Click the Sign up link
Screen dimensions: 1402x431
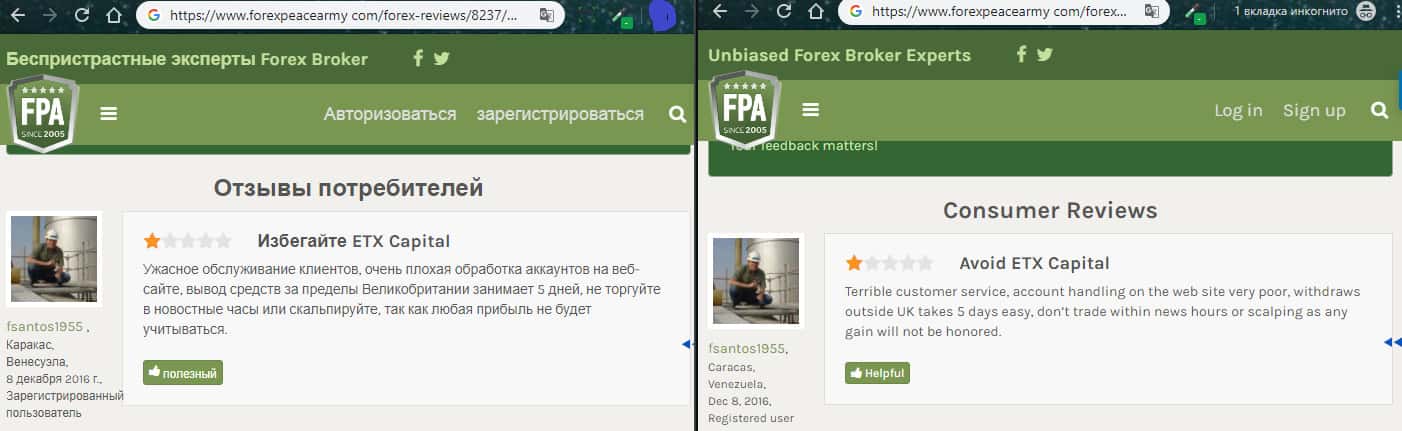click(1314, 110)
